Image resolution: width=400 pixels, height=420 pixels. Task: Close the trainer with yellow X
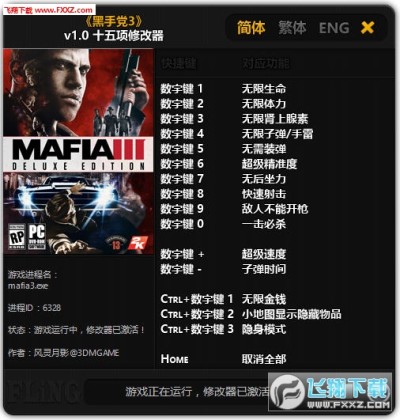(367, 28)
